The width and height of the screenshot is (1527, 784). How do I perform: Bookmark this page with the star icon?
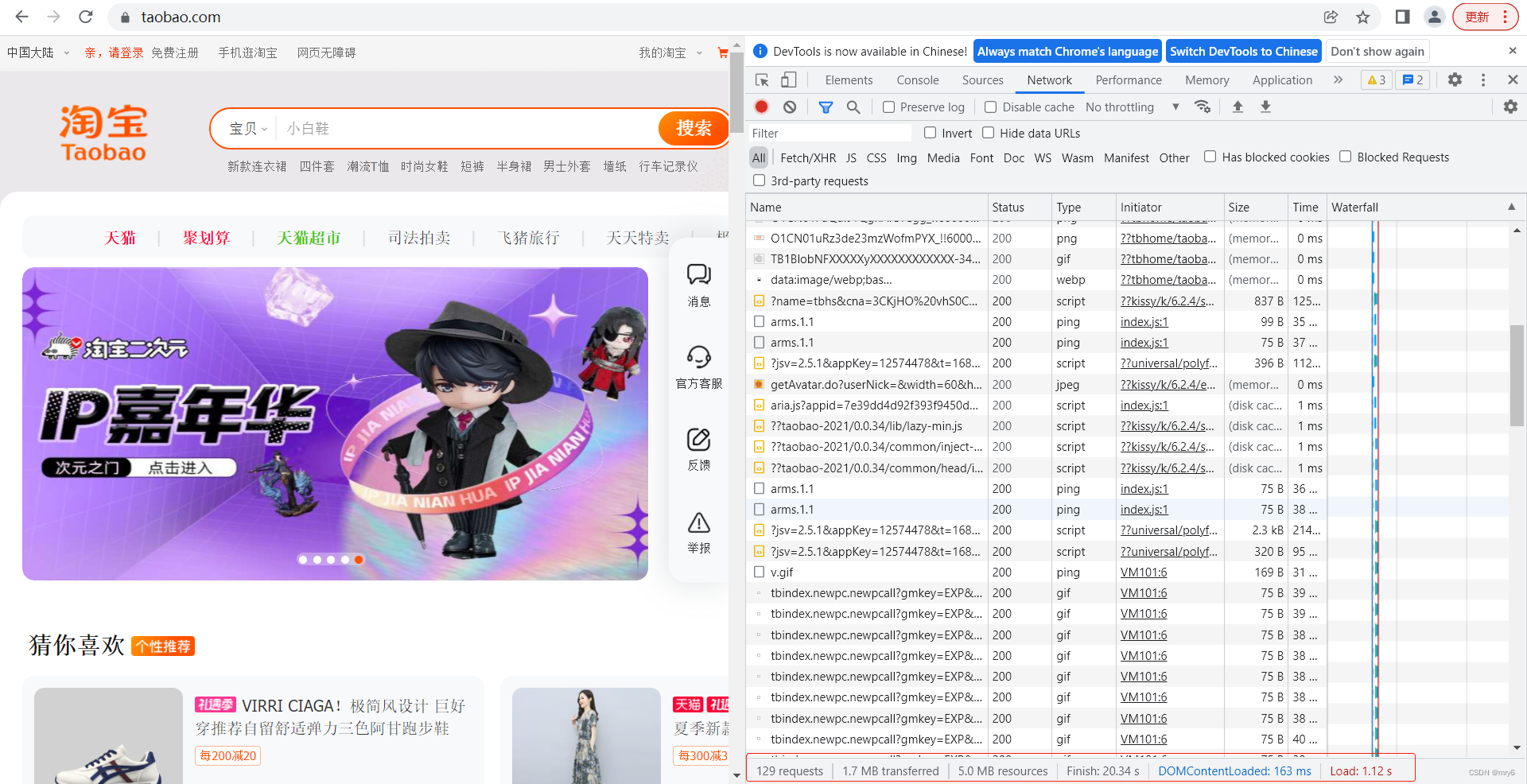click(1363, 17)
